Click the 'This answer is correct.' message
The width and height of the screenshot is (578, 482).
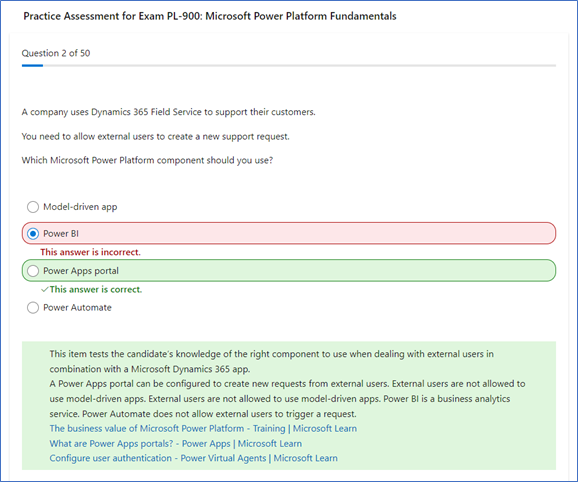tap(96, 289)
